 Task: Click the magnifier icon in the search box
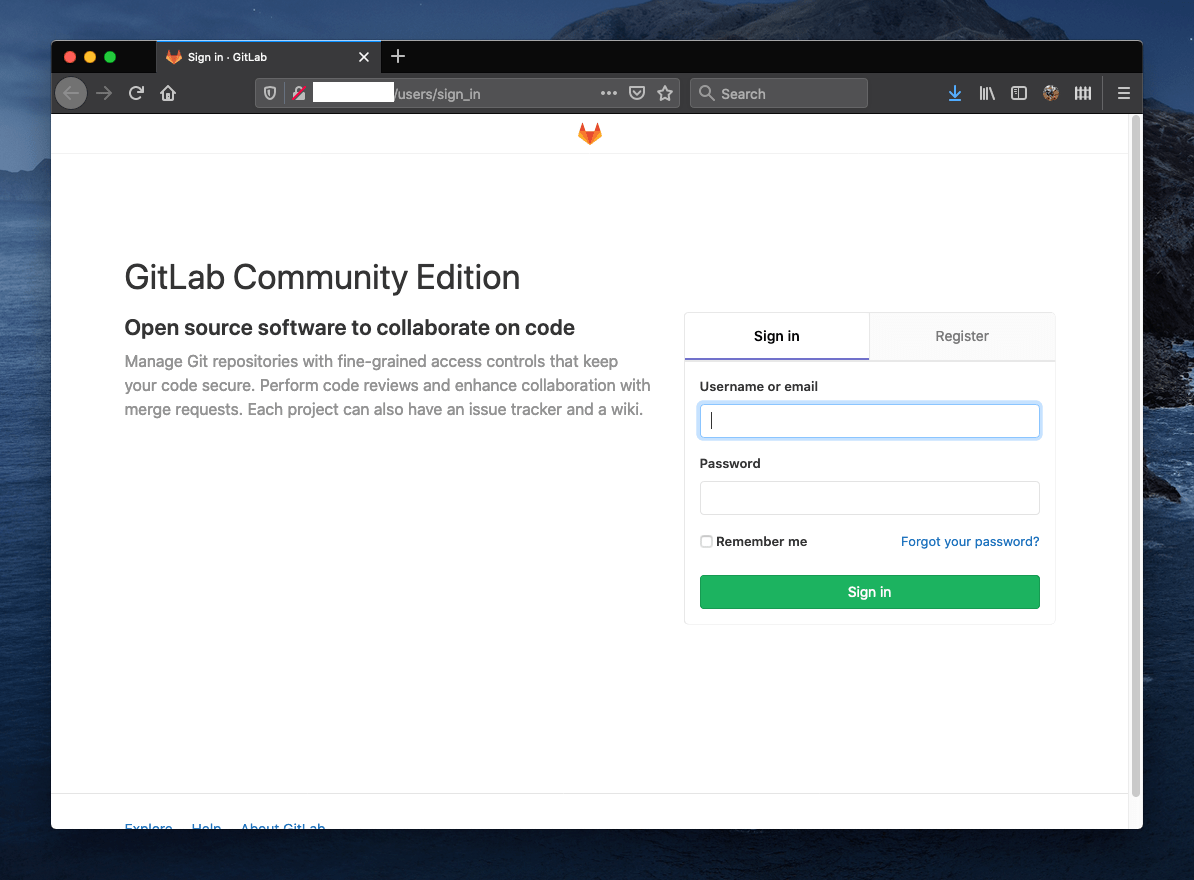[x=707, y=94]
